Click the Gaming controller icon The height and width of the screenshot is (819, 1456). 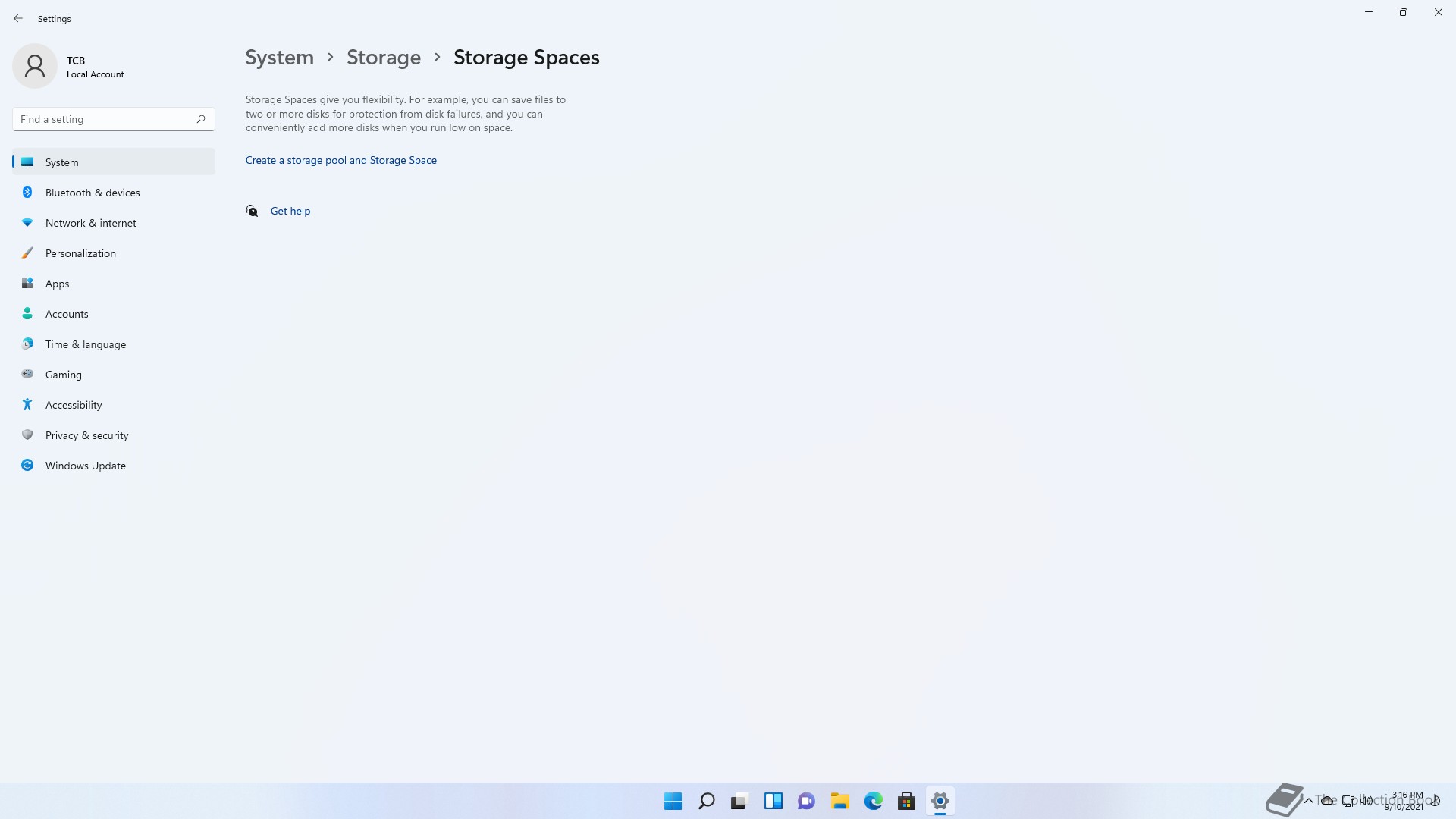[27, 374]
